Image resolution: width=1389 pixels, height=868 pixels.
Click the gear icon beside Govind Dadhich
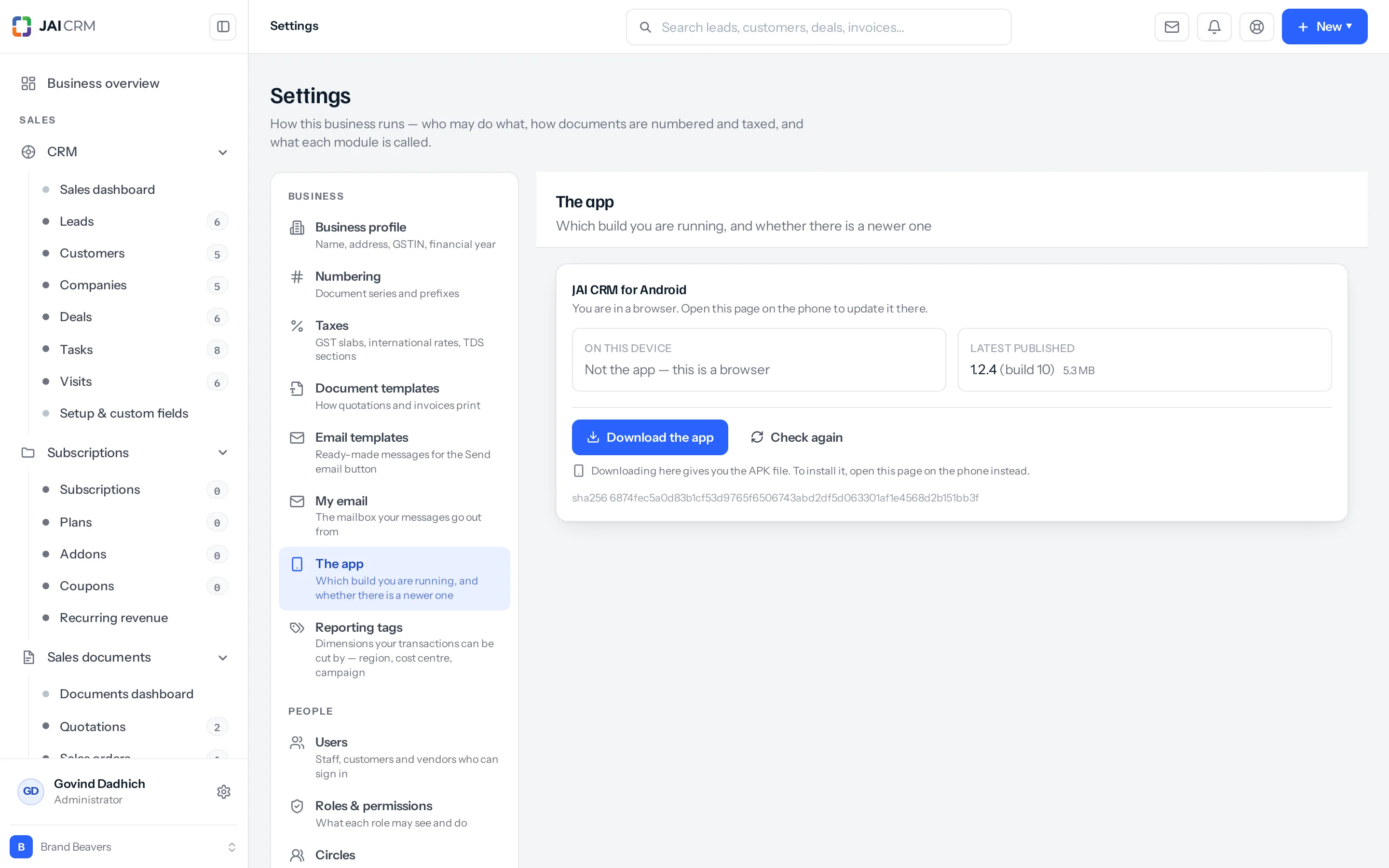click(x=223, y=792)
